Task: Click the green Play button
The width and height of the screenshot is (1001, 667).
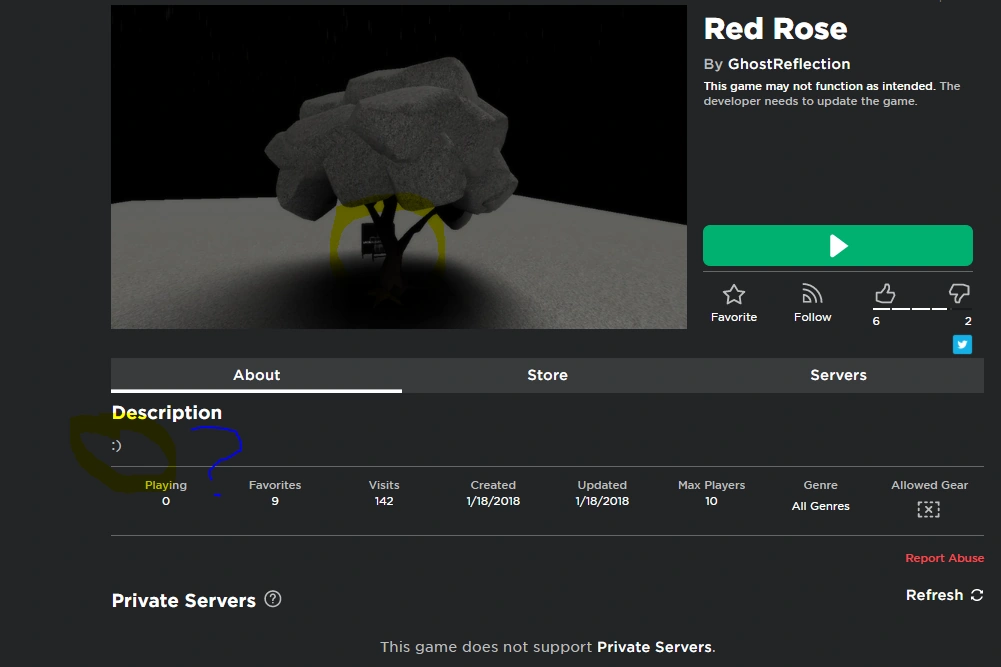Action: click(838, 246)
